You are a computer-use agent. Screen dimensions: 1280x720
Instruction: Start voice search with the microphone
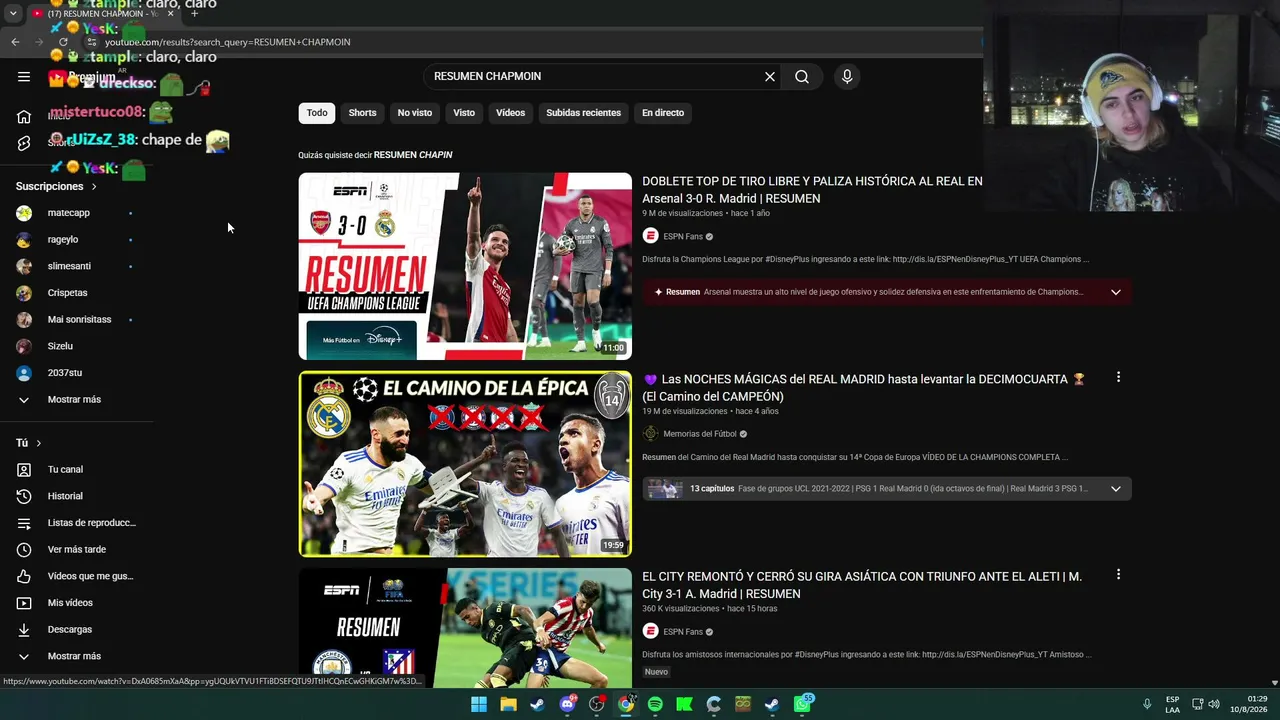pyautogui.click(x=847, y=77)
